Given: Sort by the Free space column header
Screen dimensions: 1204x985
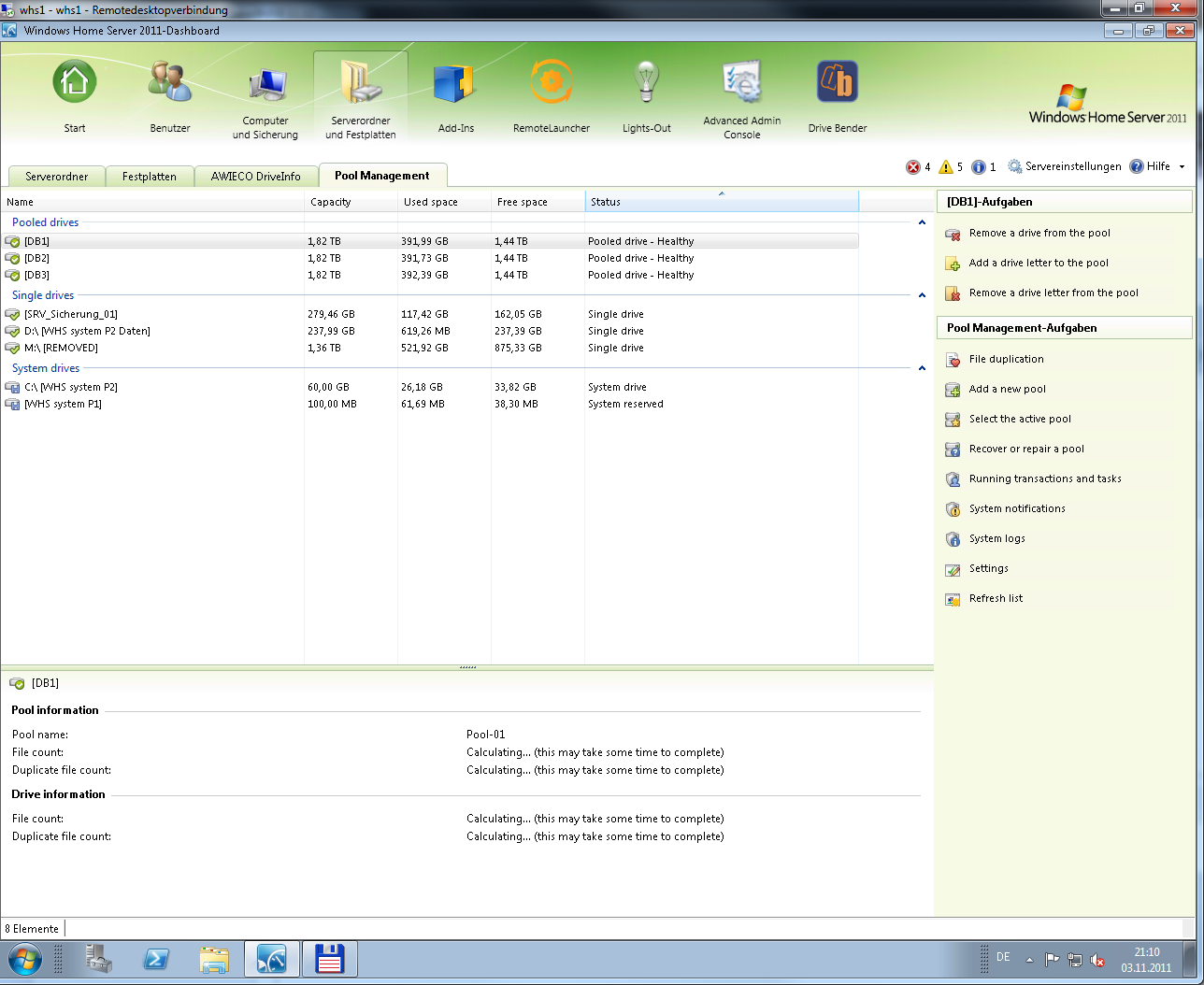Looking at the screenshot, I should point(538,202).
